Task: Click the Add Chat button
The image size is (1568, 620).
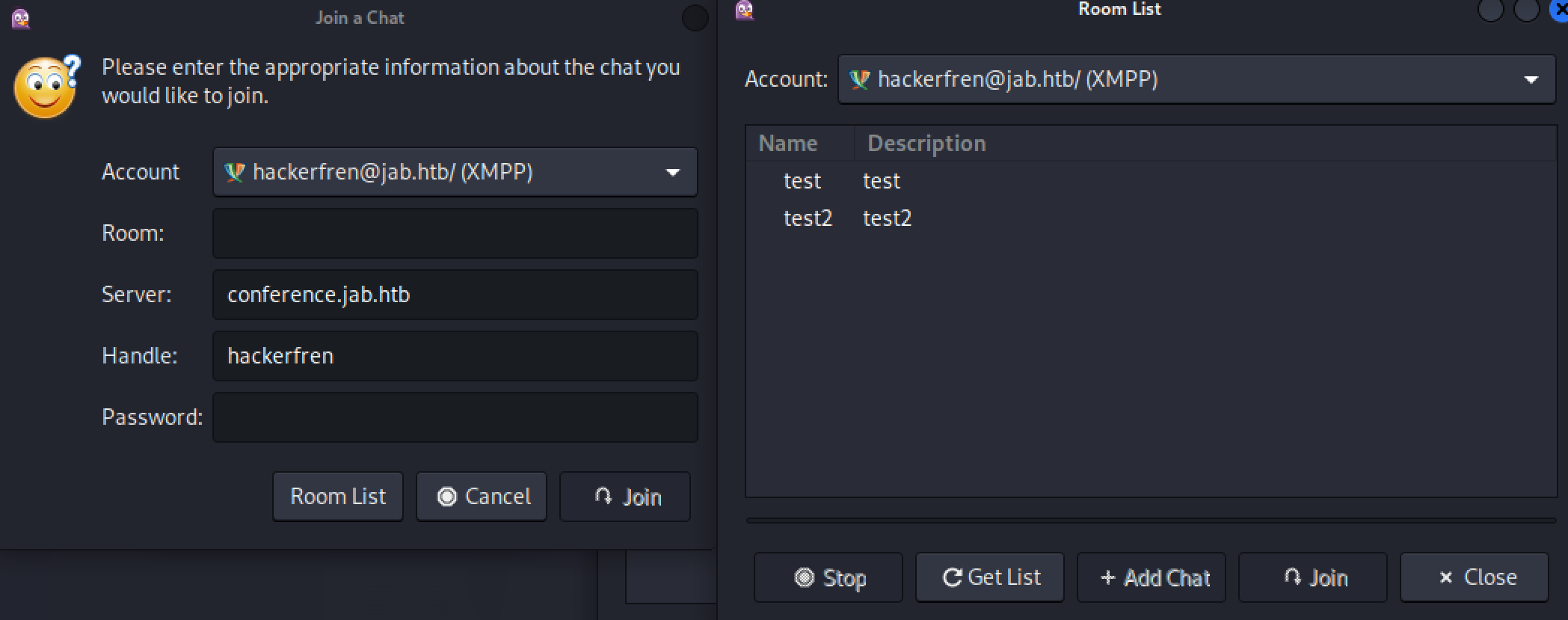Action: click(1152, 577)
